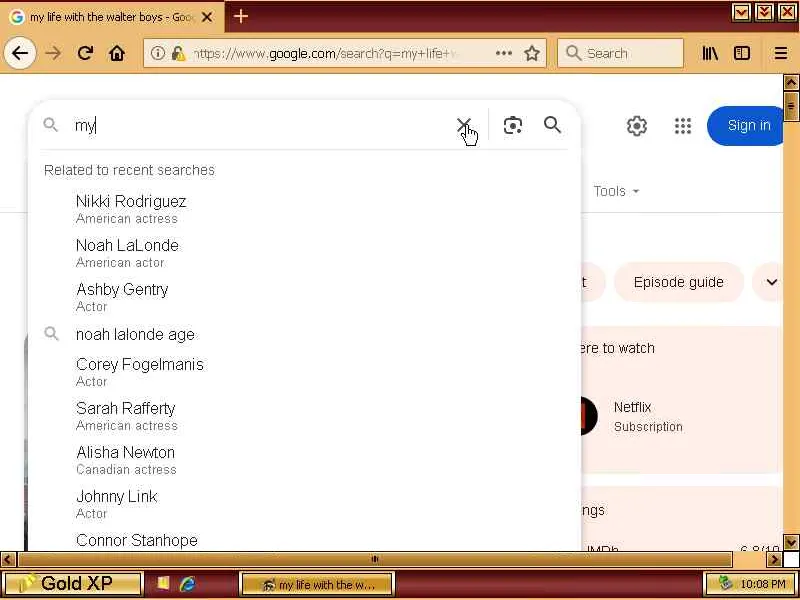Select the 'noah lalonde age' suggestion

pos(304,334)
